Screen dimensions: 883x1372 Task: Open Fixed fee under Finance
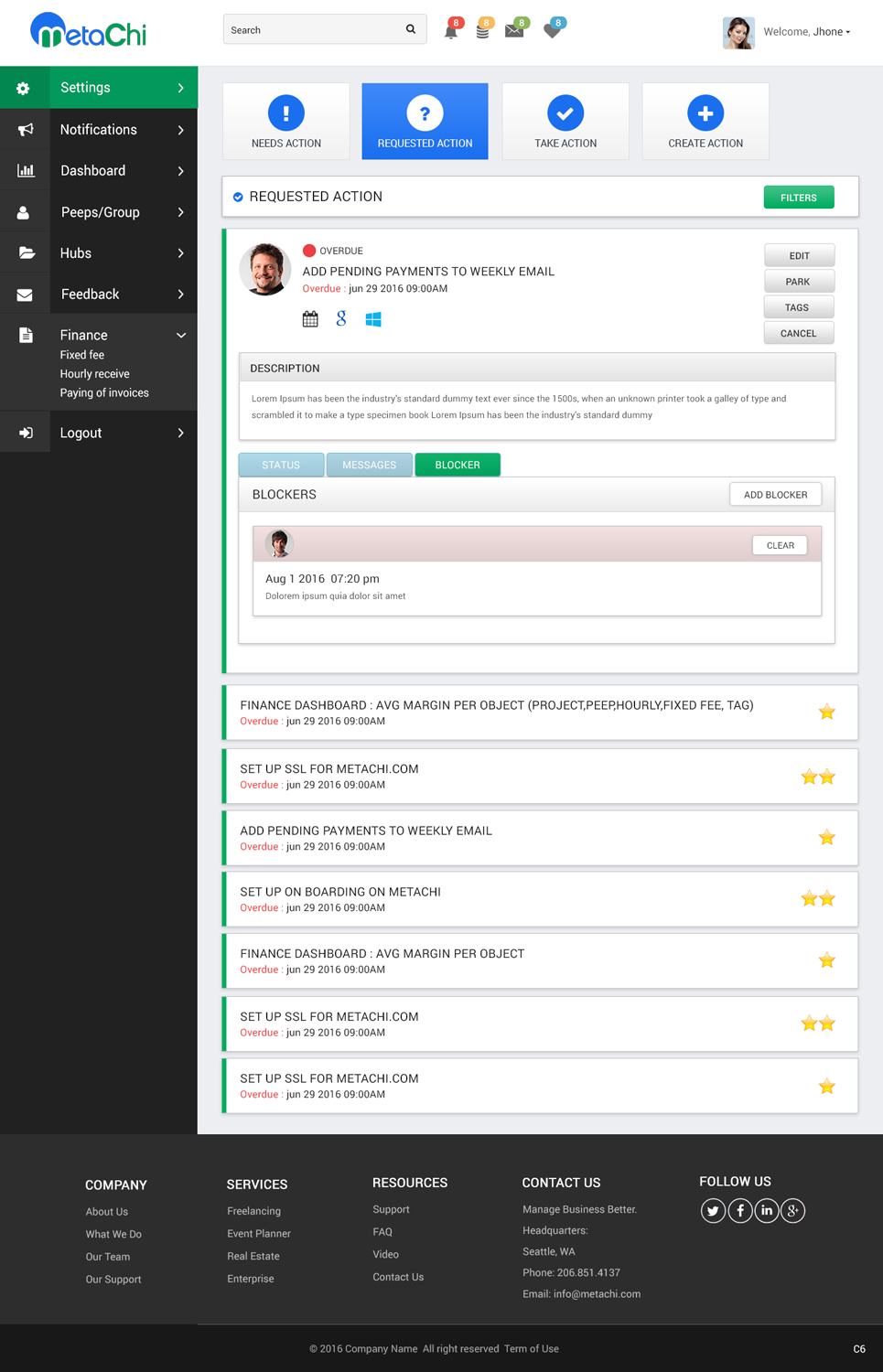pos(82,355)
